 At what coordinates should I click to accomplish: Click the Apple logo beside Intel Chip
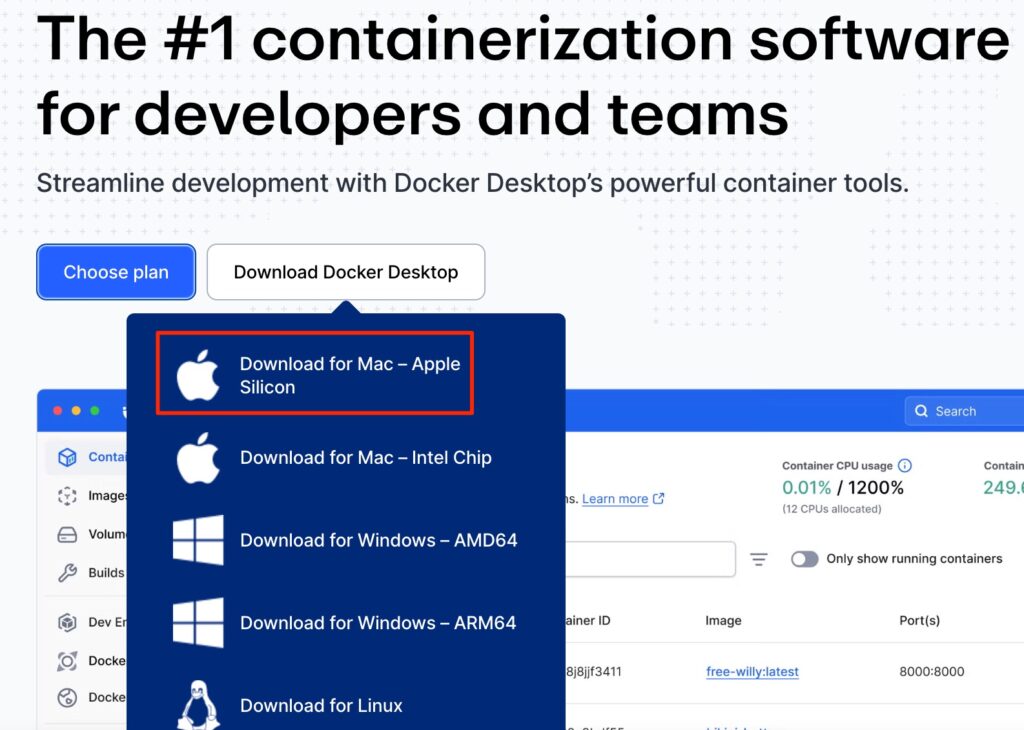coord(198,458)
